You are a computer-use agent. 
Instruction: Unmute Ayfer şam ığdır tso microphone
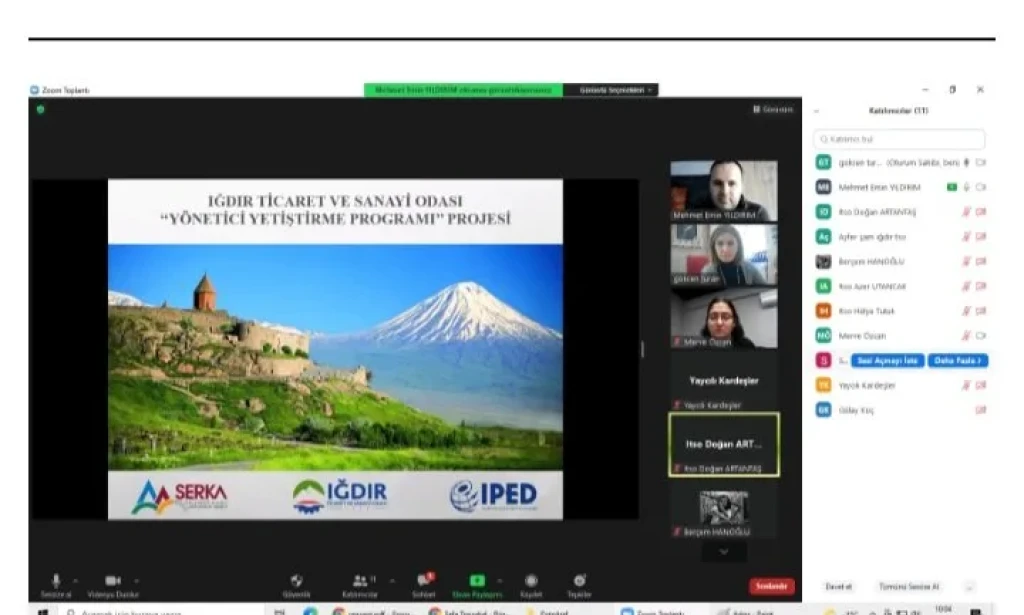tap(967, 237)
